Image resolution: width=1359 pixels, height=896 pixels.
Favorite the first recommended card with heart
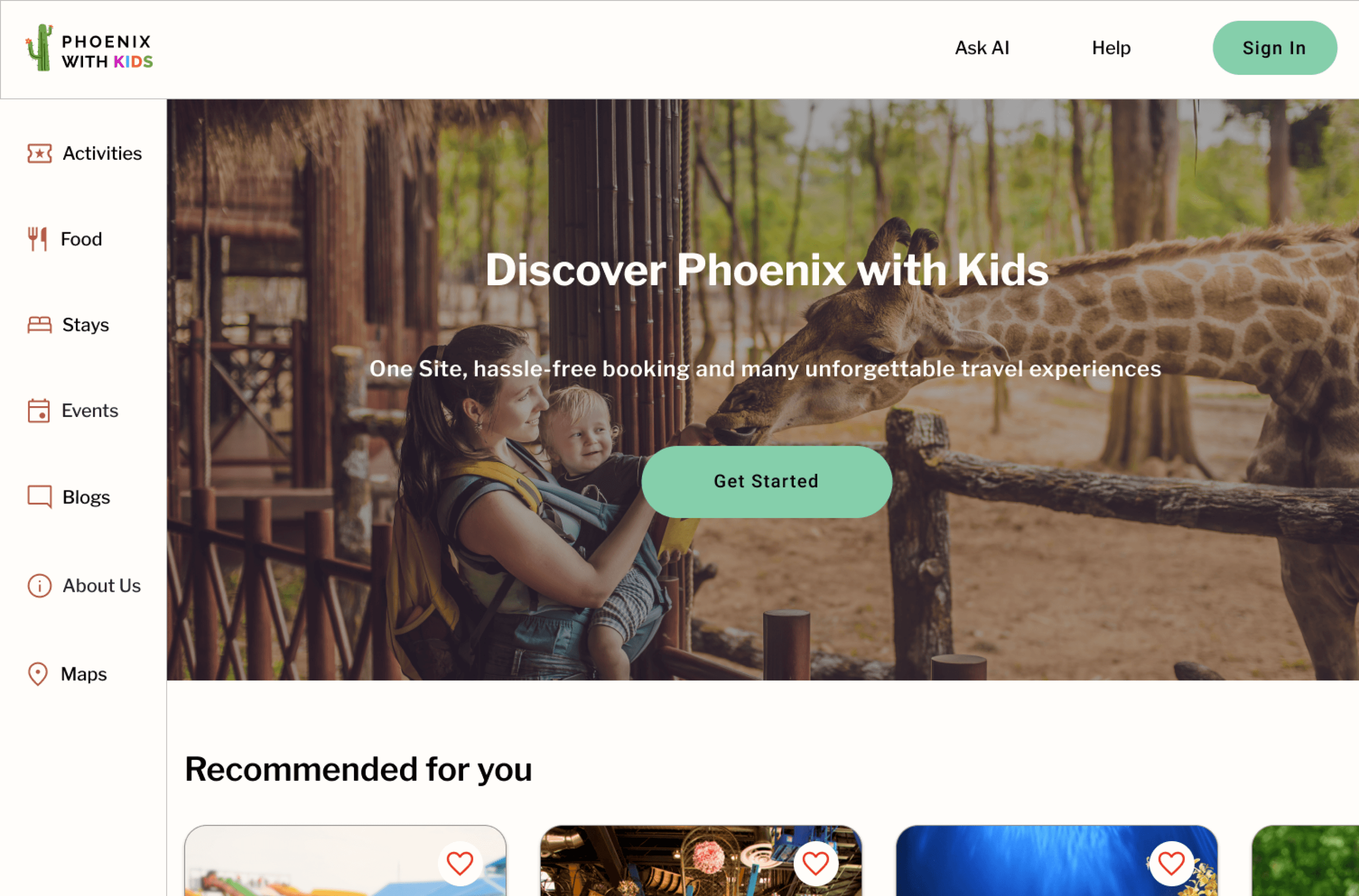[460, 863]
